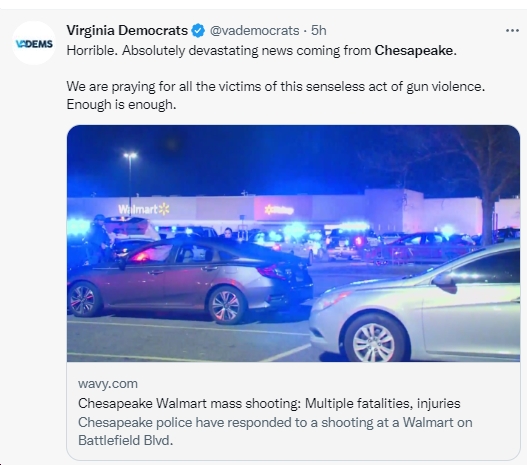Open the Walmart parking lot preview image
Viewport: 527px width, 465px height.
(293, 243)
